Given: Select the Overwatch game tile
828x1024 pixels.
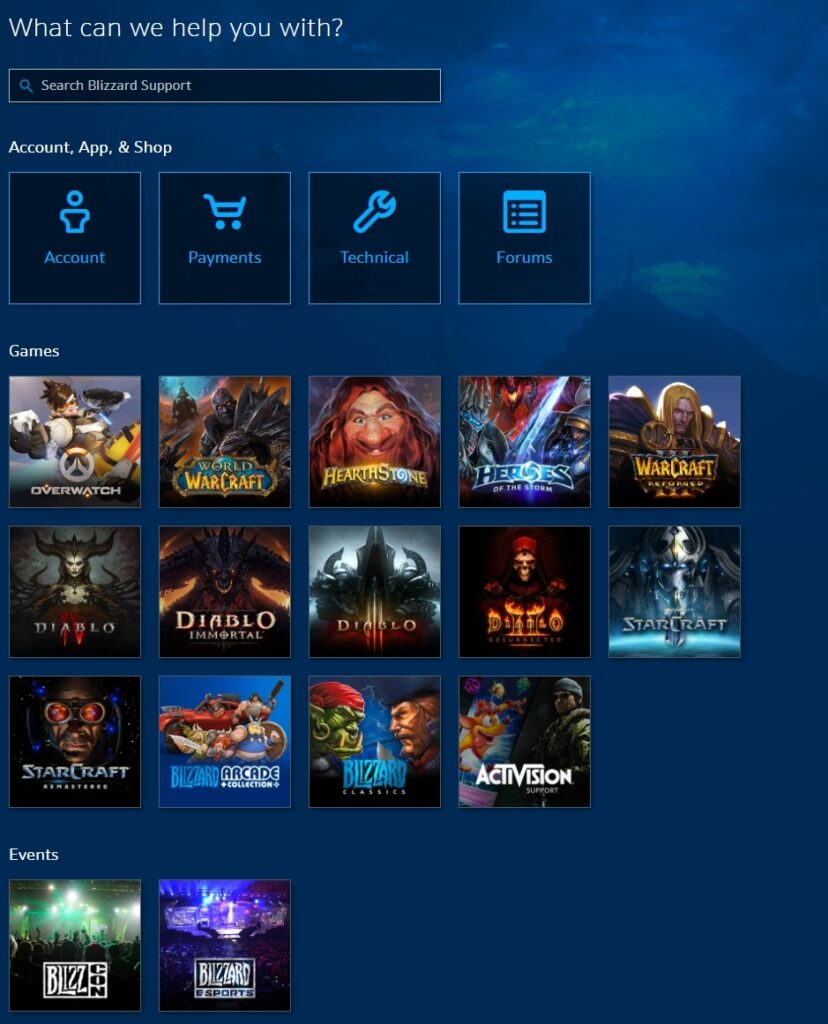Looking at the screenshot, I should (74, 441).
